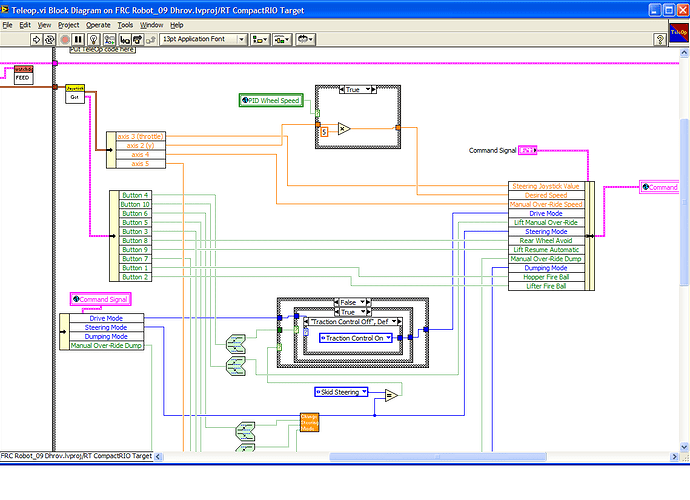Screen dimensions: 690x500
Task: Go to next case in True structure
Action: (374, 89)
